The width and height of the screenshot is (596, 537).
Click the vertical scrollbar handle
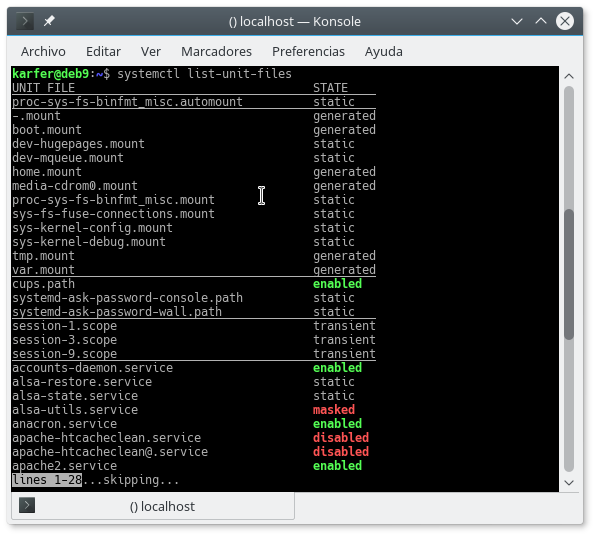(569, 274)
